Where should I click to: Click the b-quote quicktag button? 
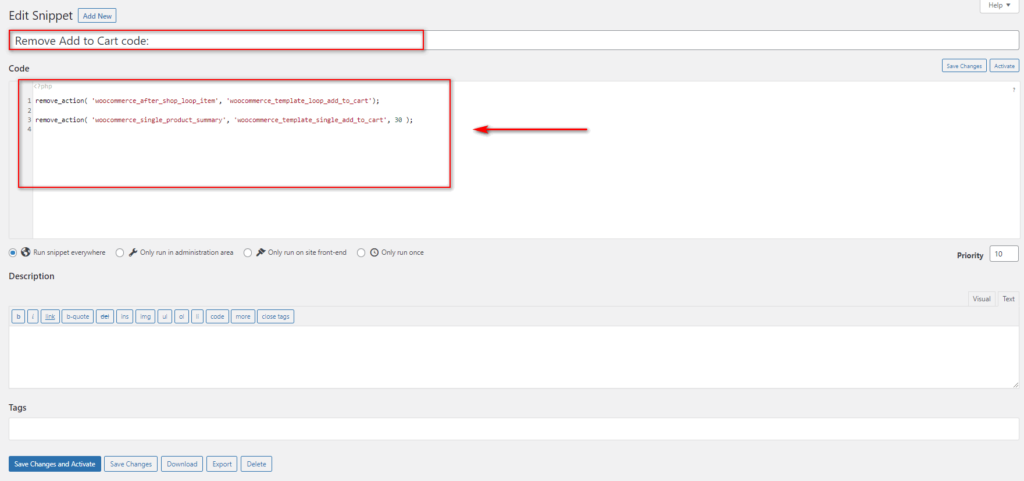point(77,317)
